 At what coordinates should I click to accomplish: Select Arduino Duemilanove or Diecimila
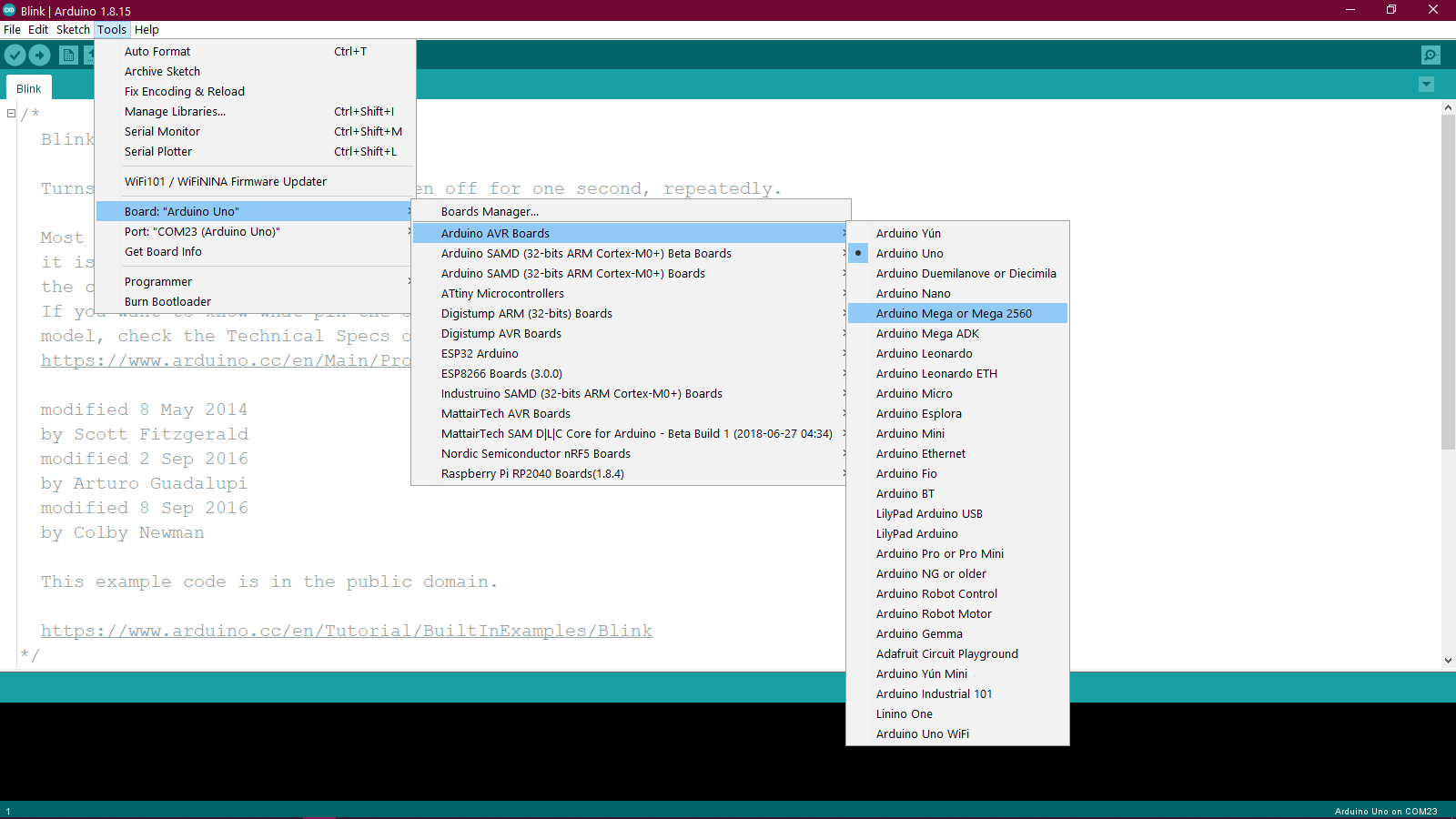point(958,273)
